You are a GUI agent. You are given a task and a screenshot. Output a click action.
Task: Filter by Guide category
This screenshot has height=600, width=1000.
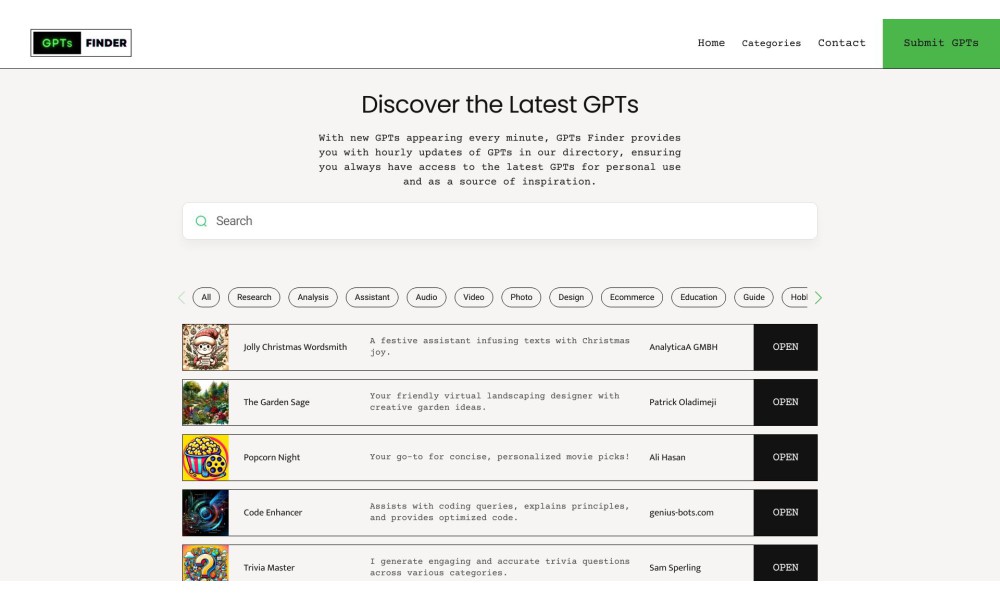[x=753, y=297]
